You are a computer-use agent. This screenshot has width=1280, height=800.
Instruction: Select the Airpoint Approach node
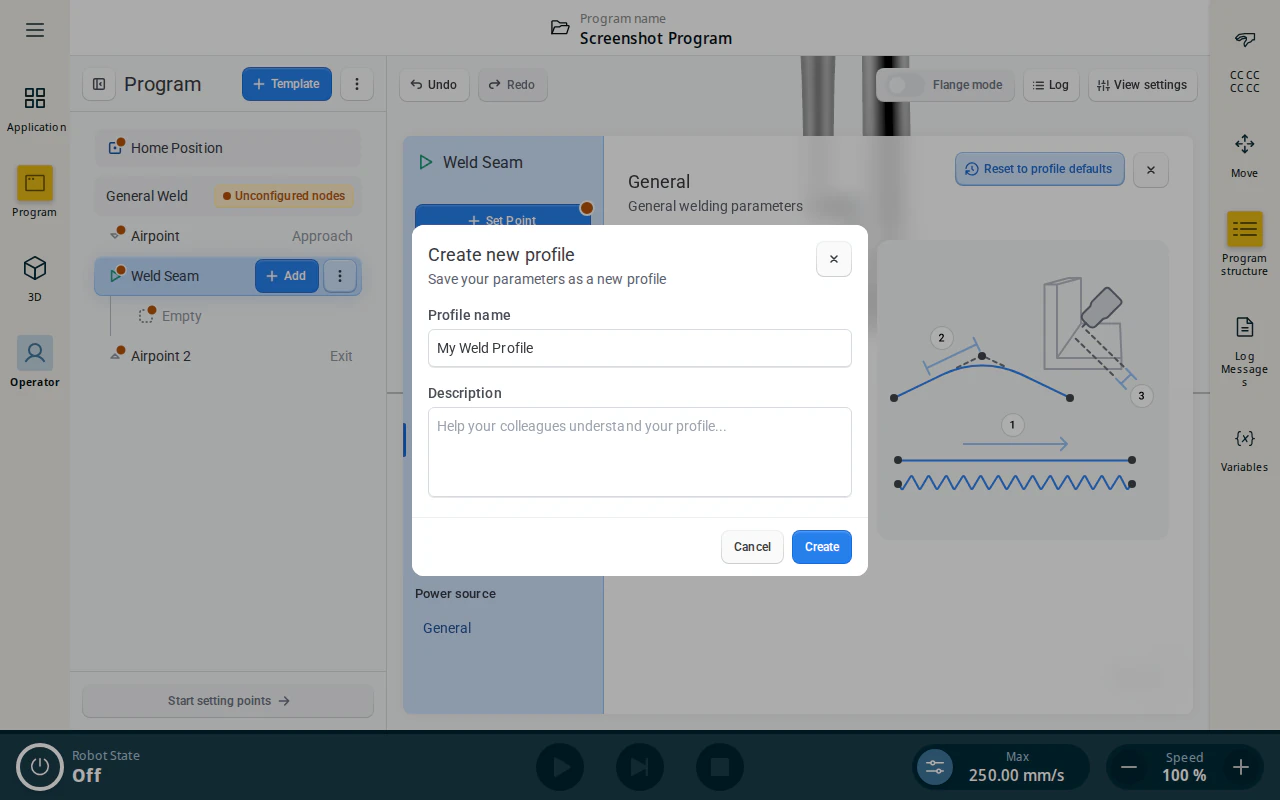[228, 236]
